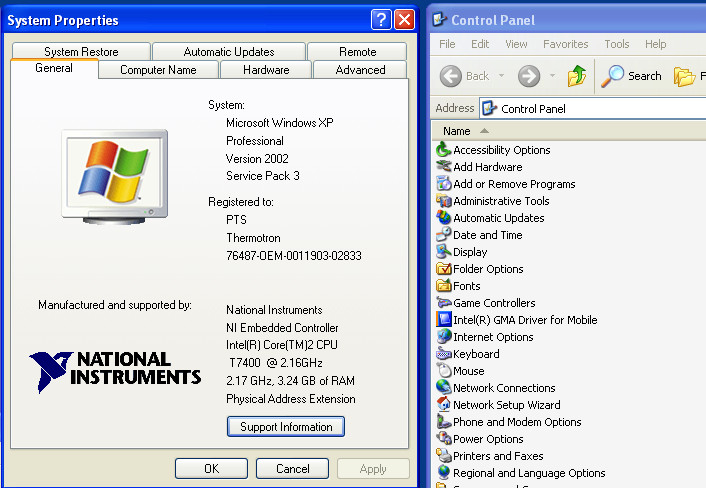Click the 'NI Embedded Controller' text
706x488 pixels.
[282, 328]
